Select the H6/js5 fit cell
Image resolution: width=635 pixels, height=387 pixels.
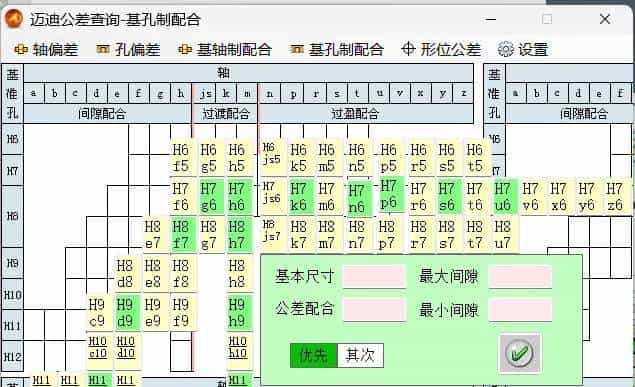point(272,158)
